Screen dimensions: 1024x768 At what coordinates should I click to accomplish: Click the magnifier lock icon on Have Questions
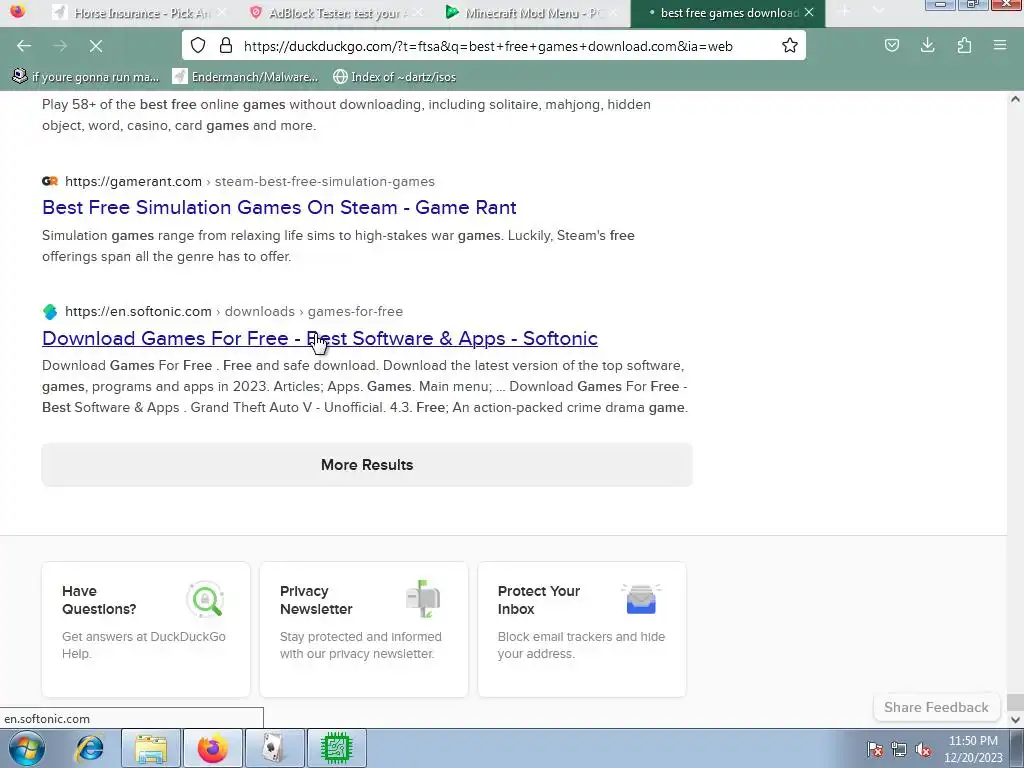tap(206, 600)
